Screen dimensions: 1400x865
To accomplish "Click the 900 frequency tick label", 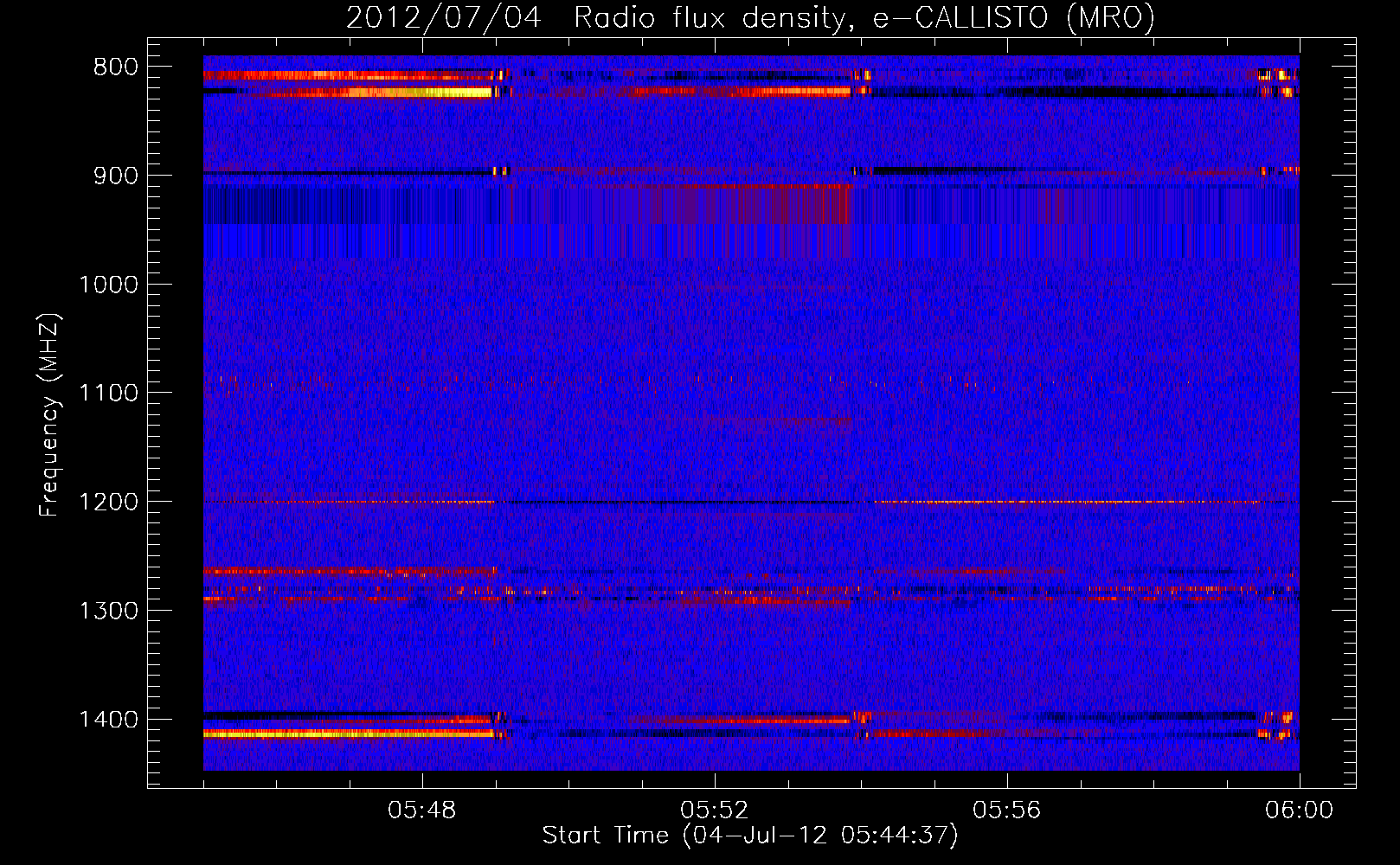I will point(116,176).
